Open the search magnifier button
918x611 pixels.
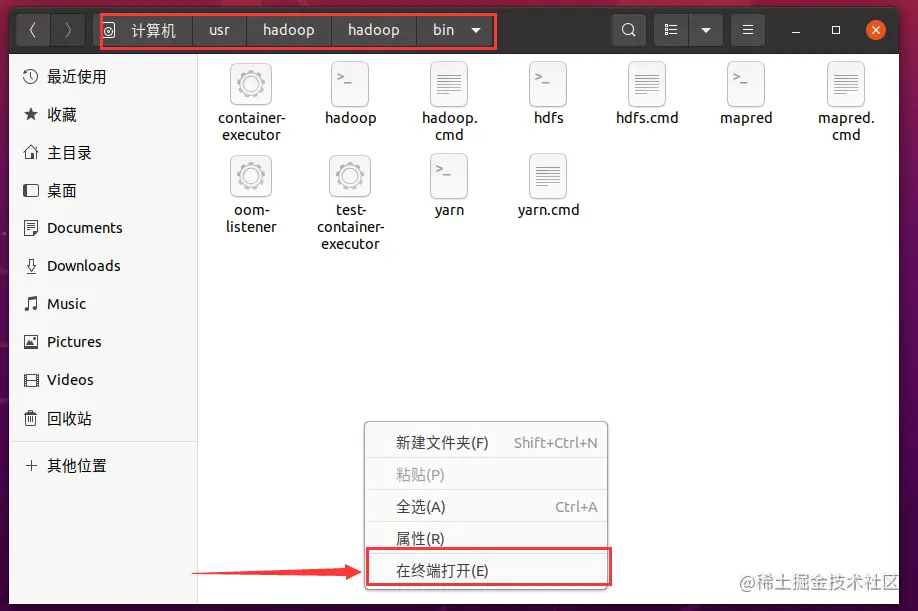pyautogui.click(x=628, y=30)
